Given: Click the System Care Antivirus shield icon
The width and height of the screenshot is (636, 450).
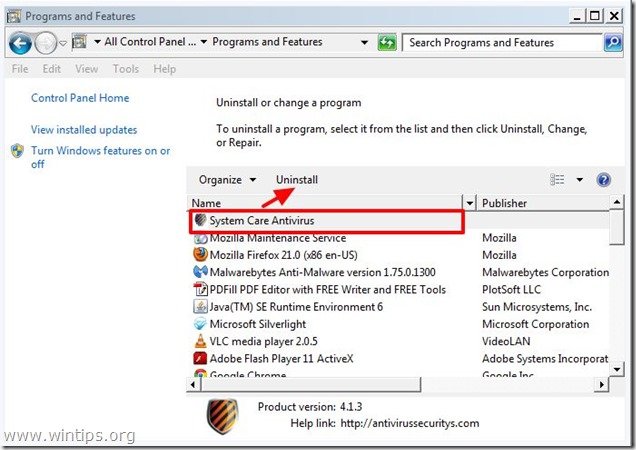Looking at the screenshot, I should tap(200, 220).
